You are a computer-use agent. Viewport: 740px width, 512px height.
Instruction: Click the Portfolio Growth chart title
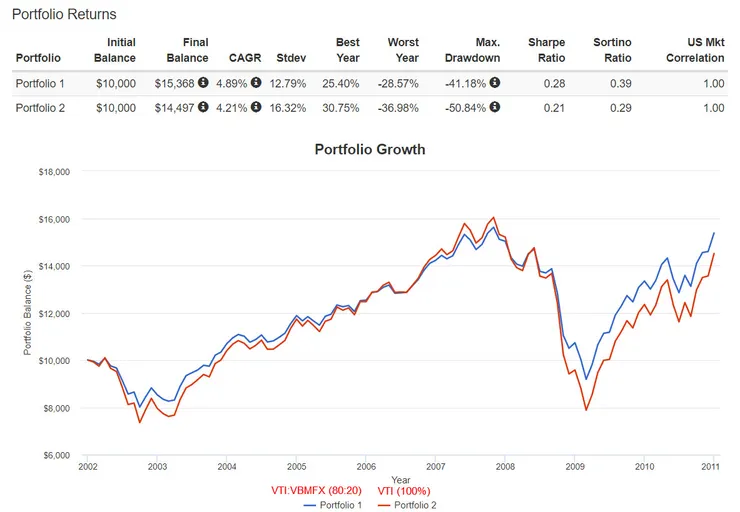coord(370,150)
